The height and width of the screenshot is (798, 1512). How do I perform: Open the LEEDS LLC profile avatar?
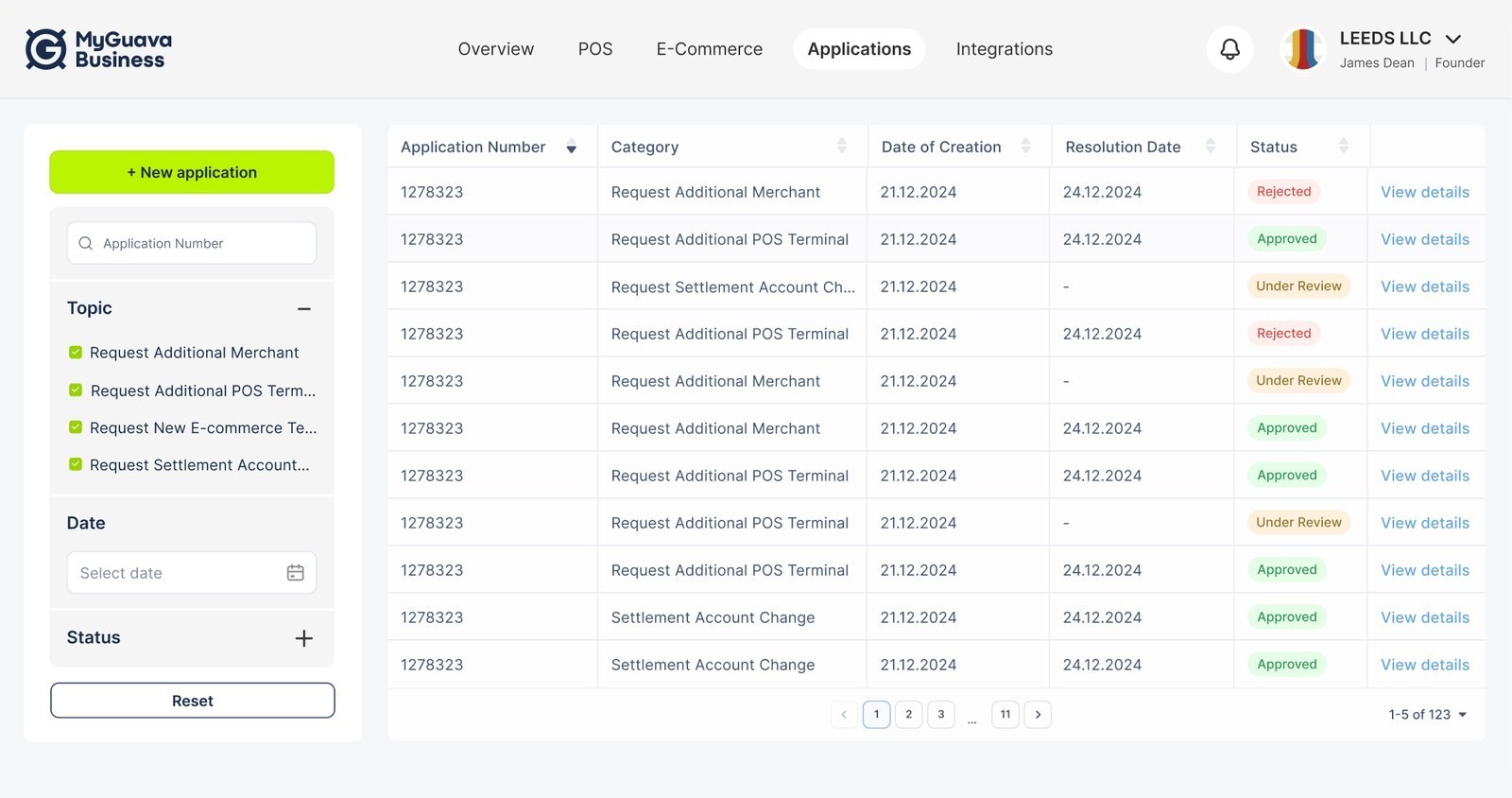1302,49
